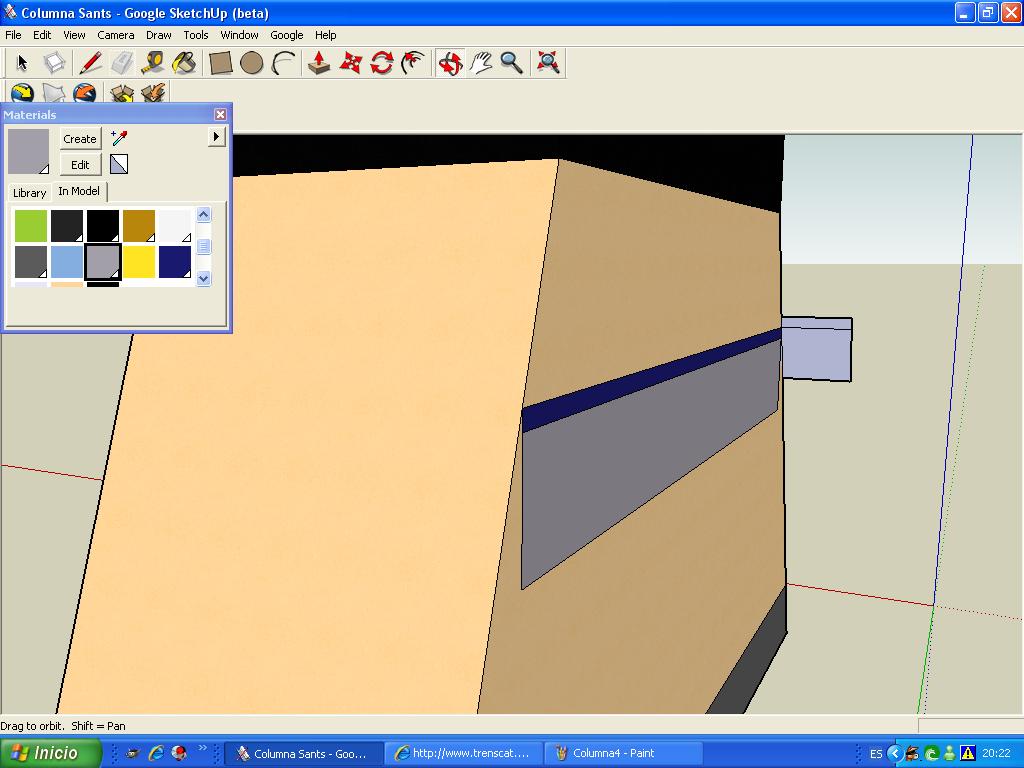Screen dimensions: 1024x768
Task: Select the Pencil line tool
Action: (90, 63)
